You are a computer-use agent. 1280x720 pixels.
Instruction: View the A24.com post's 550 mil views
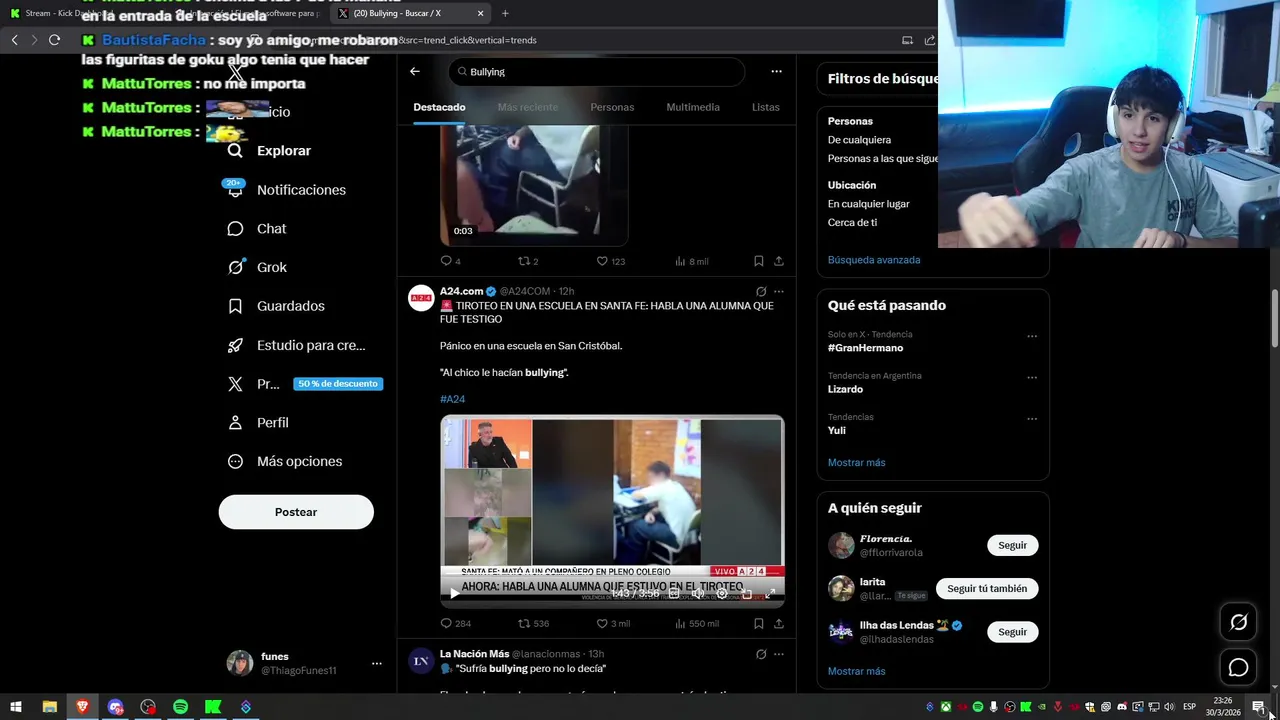(697, 623)
